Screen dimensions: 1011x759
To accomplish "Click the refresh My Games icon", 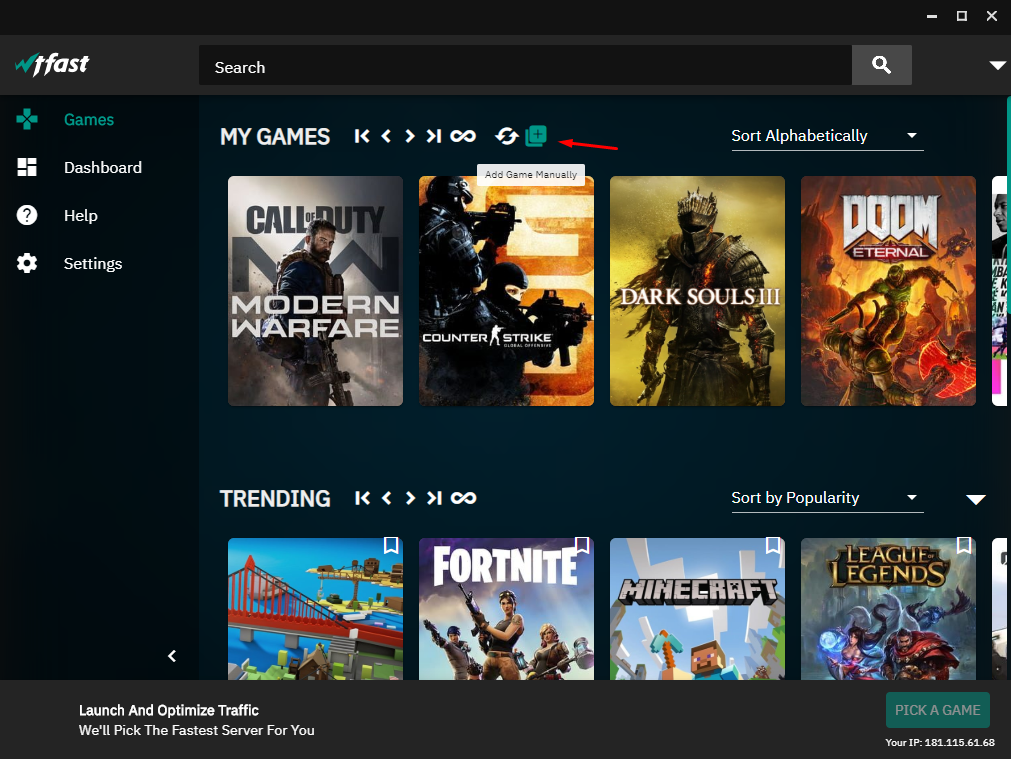I will tap(507, 136).
